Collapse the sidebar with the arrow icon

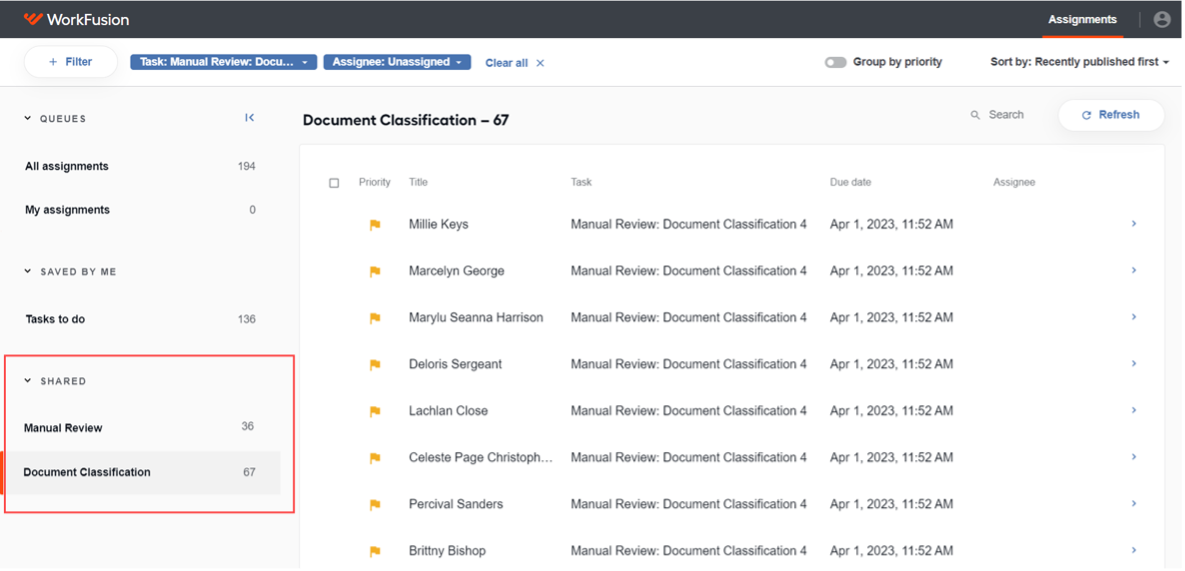(249, 118)
